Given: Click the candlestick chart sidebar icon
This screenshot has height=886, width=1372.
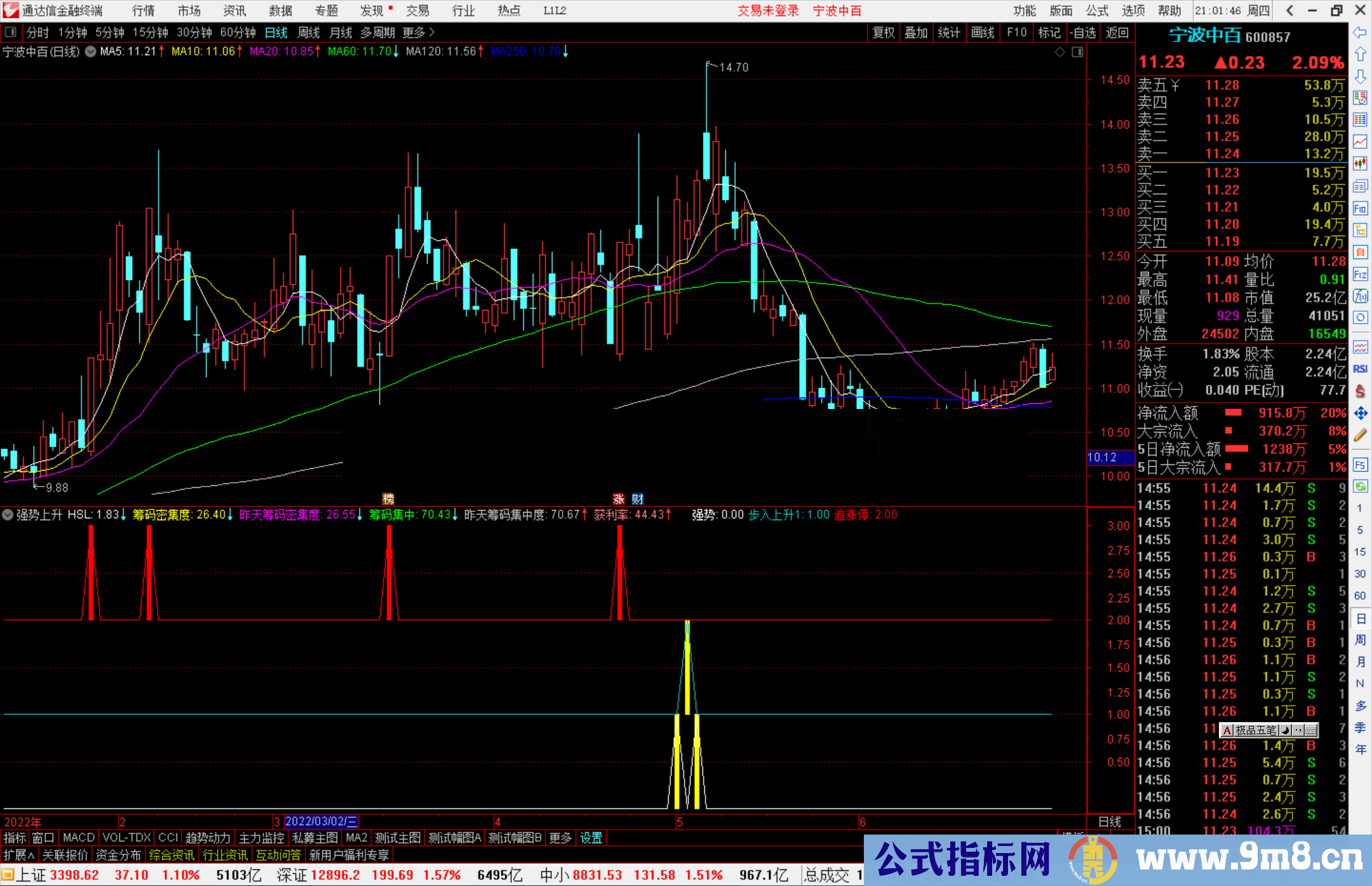Looking at the screenshot, I should 1360,164.
